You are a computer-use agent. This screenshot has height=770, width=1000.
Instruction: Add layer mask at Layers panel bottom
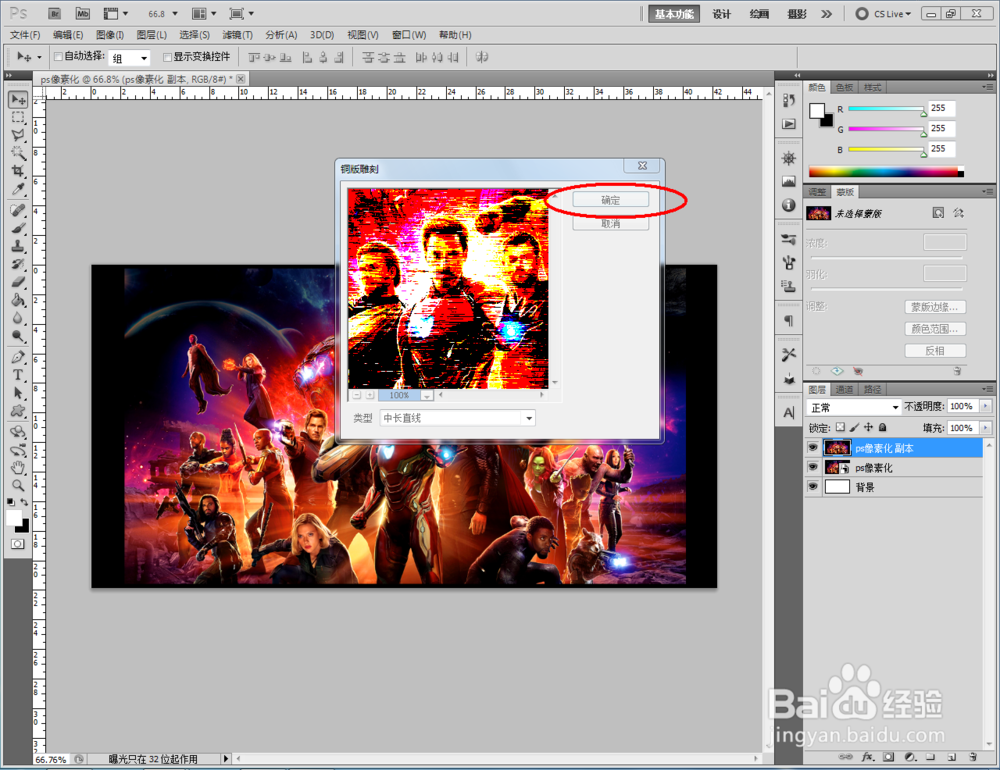[888, 757]
